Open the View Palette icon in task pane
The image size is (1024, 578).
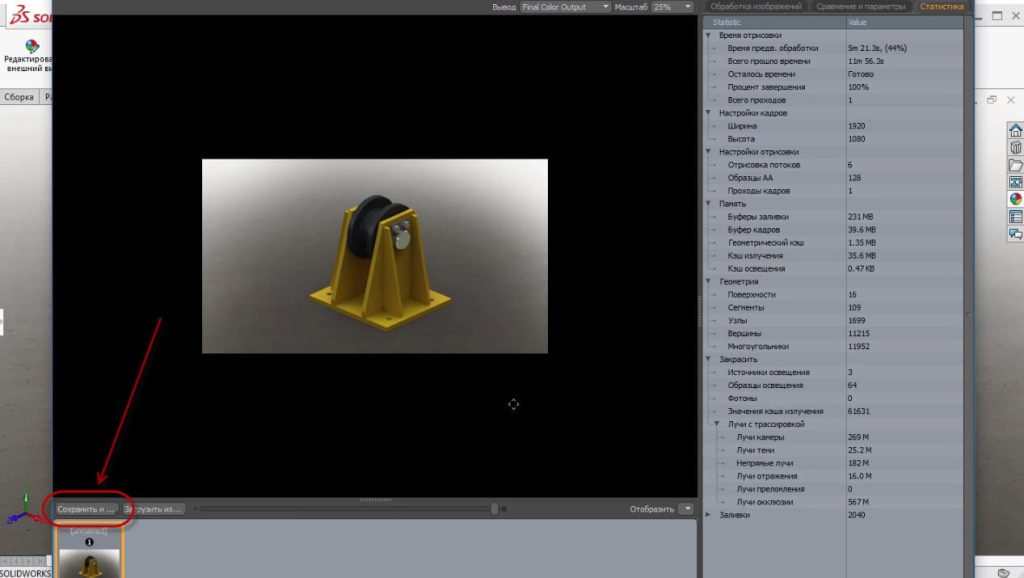tap(1015, 182)
